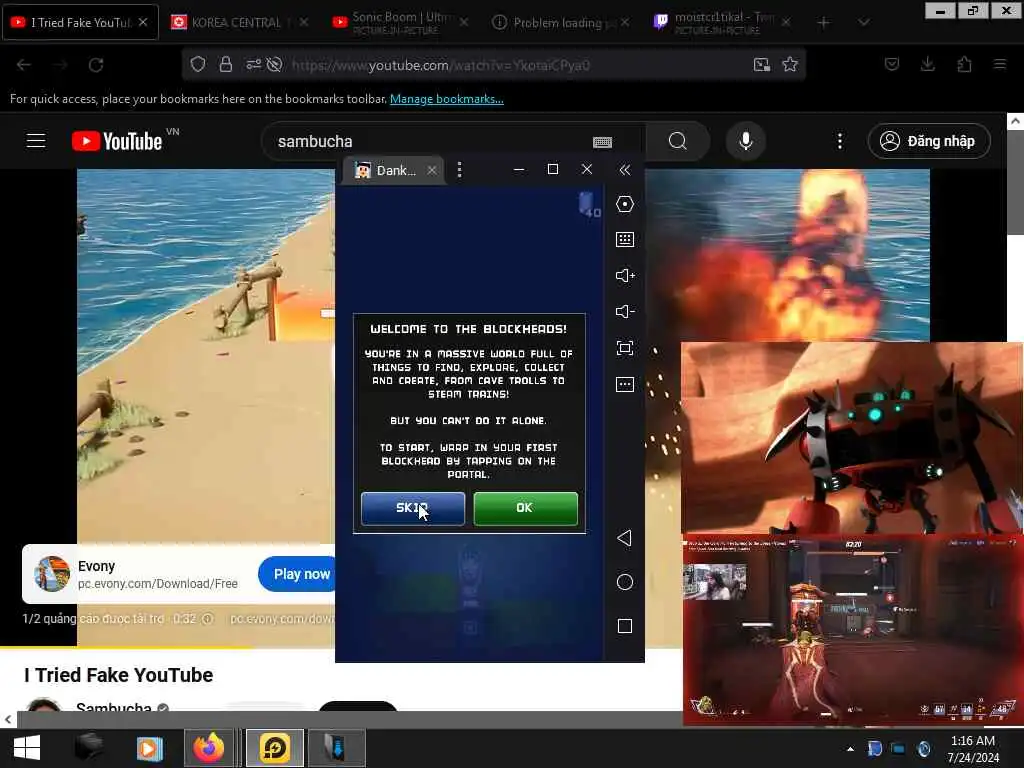Image resolution: width=1024 pixels, height=768 pixels.
Task: Show hidden system tray icons
Action: (850, 749)
